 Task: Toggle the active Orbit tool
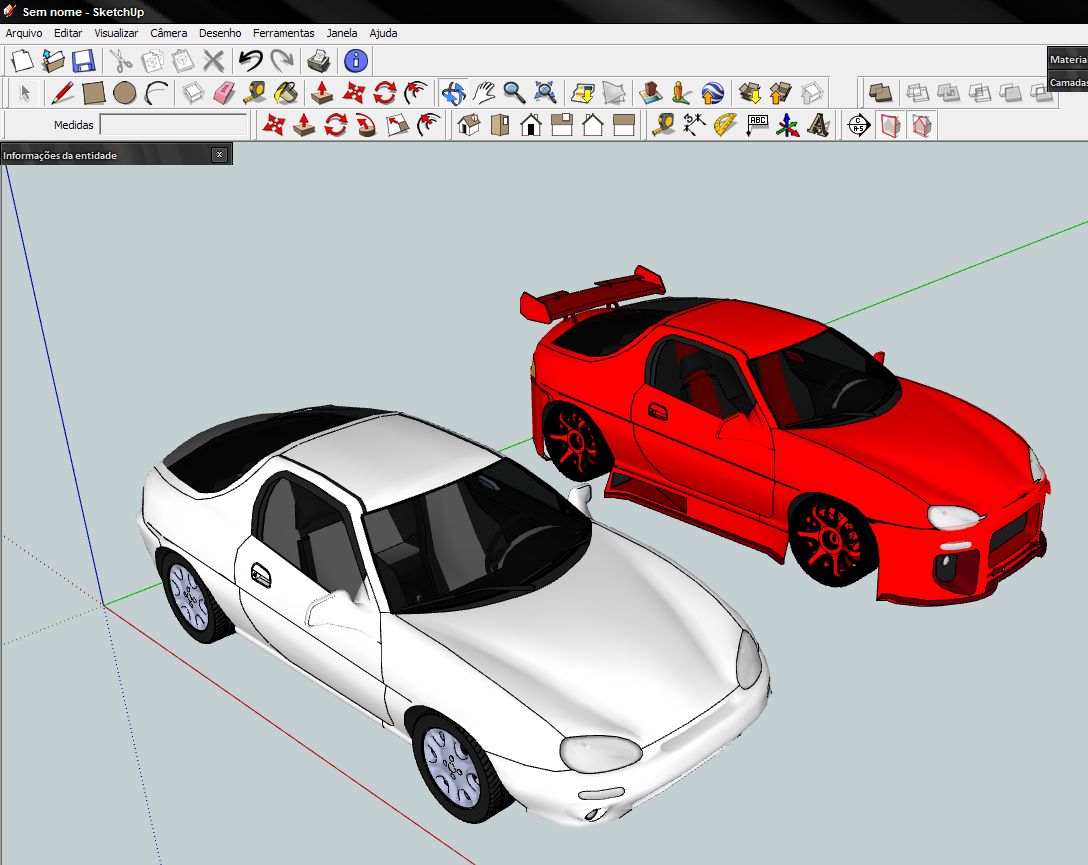(453, 93)
